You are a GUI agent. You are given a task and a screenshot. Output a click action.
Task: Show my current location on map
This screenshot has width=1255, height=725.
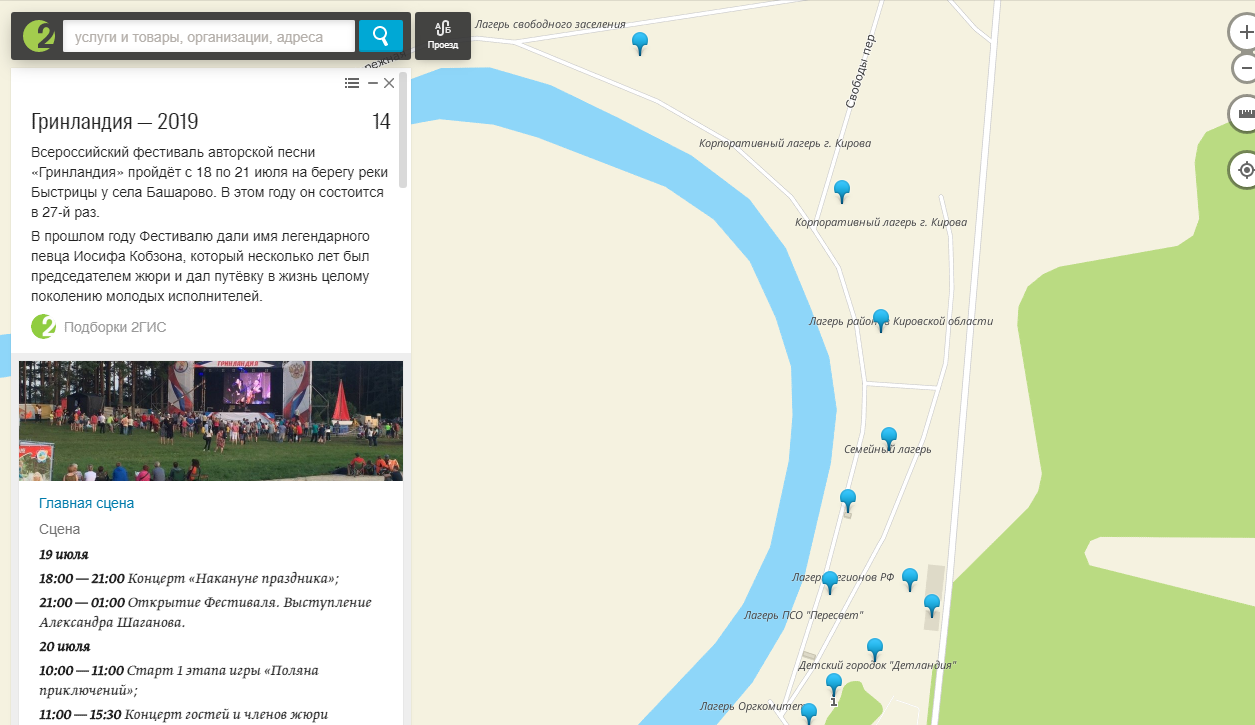(x=1245, y=170)
